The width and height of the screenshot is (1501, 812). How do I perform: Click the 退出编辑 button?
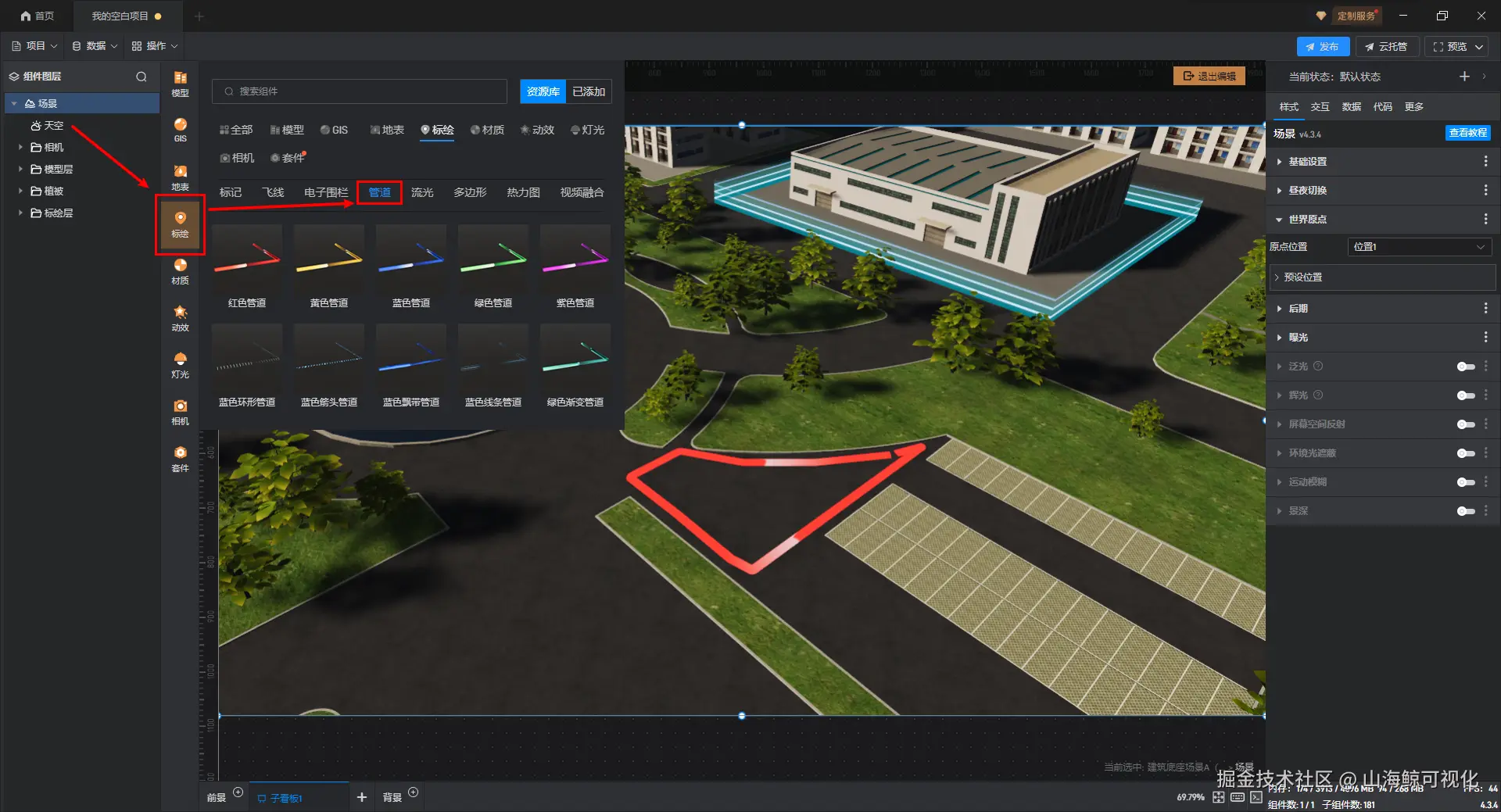tap(1209, 76)
